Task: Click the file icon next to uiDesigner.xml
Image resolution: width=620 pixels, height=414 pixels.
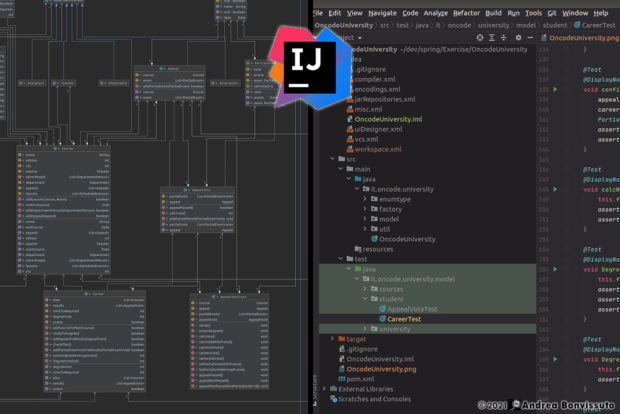Action: (350, 129)
